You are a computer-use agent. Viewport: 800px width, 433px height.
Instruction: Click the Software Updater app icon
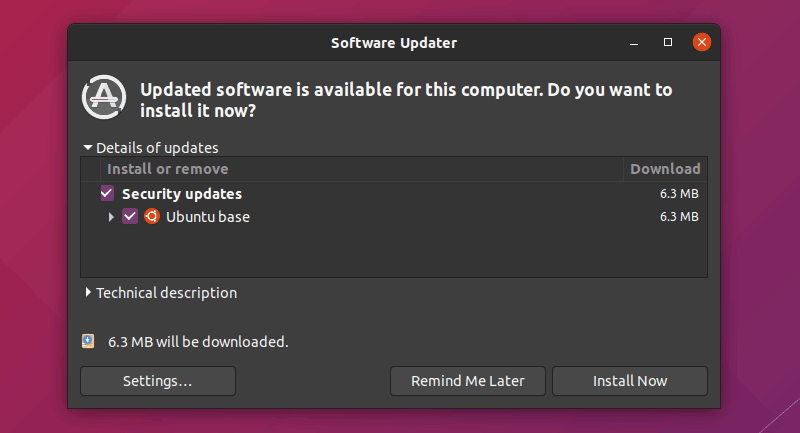click(103, 97)
